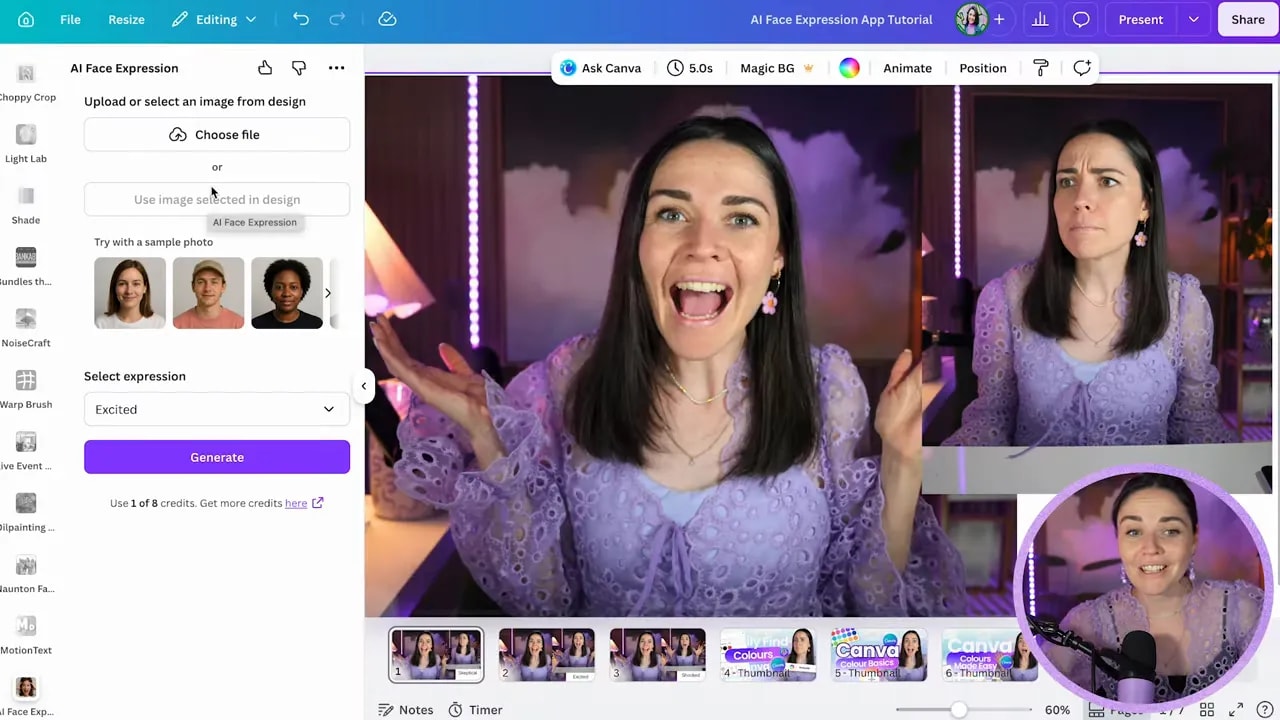Select the woman in white sample photo
This screenshot has width=1280, height=720.
point(130,293)
